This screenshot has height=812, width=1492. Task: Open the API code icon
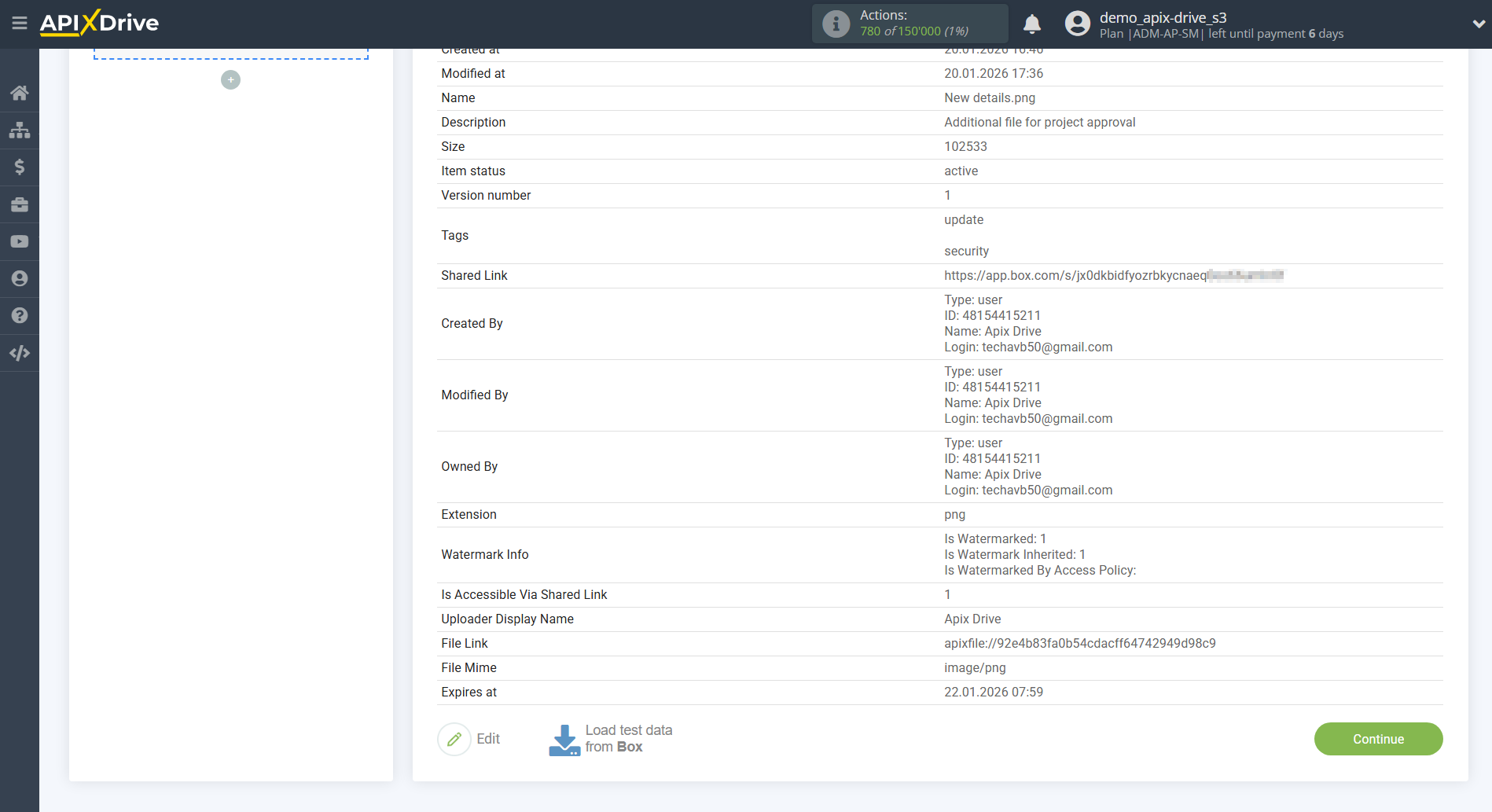click(20, 353)
